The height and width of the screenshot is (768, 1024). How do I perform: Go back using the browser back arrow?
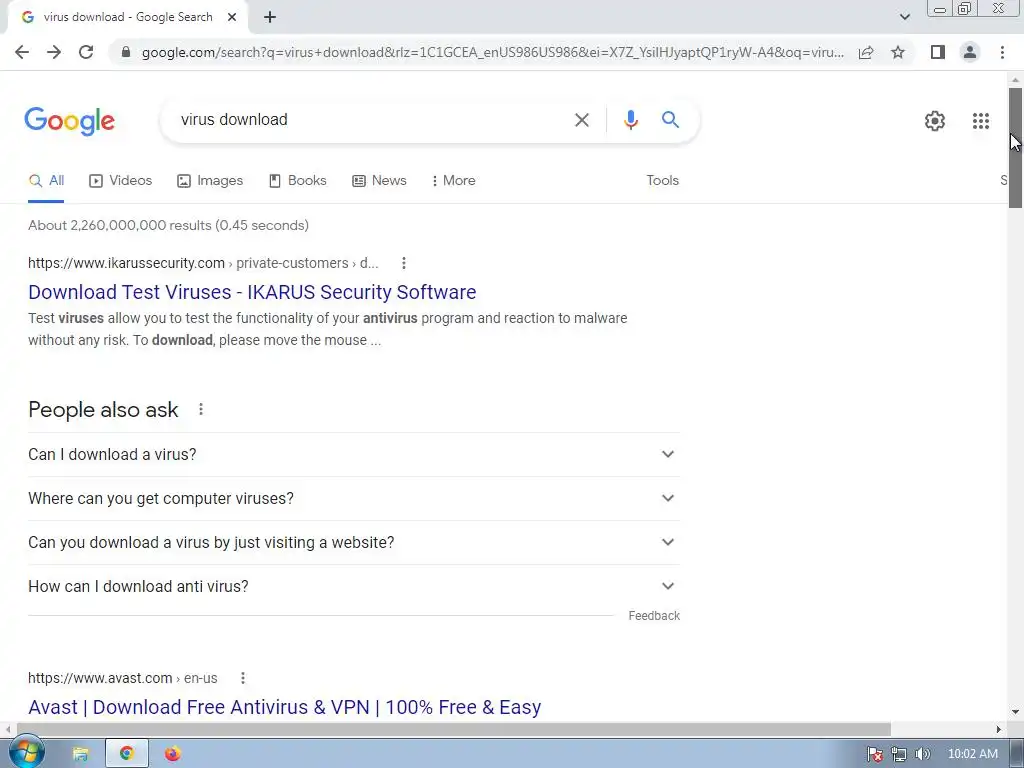click(x=22, y=52)
